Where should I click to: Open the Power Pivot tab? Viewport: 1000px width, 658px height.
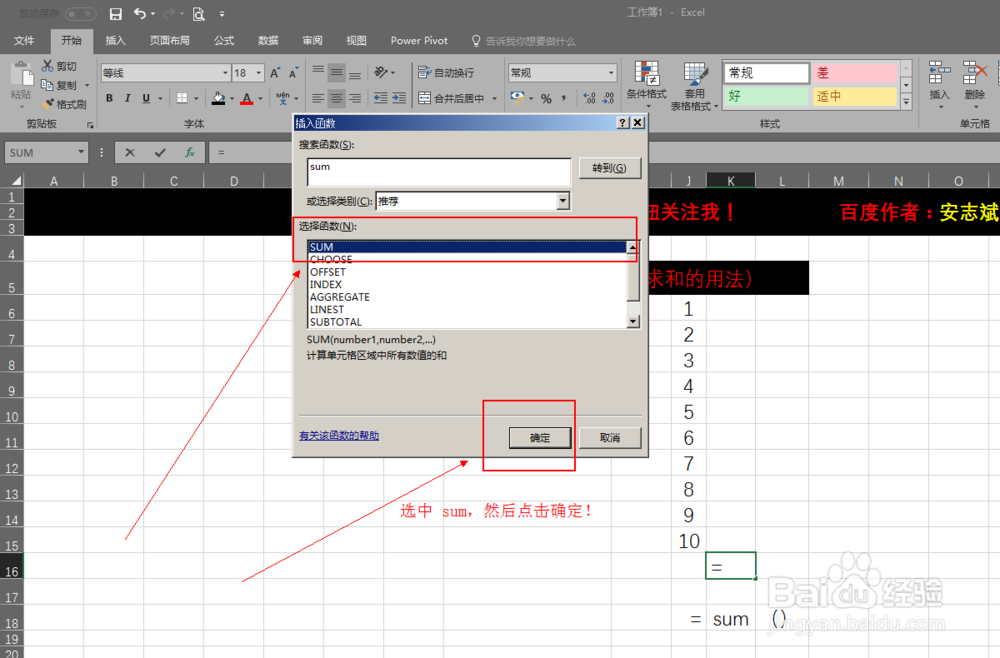419,40
